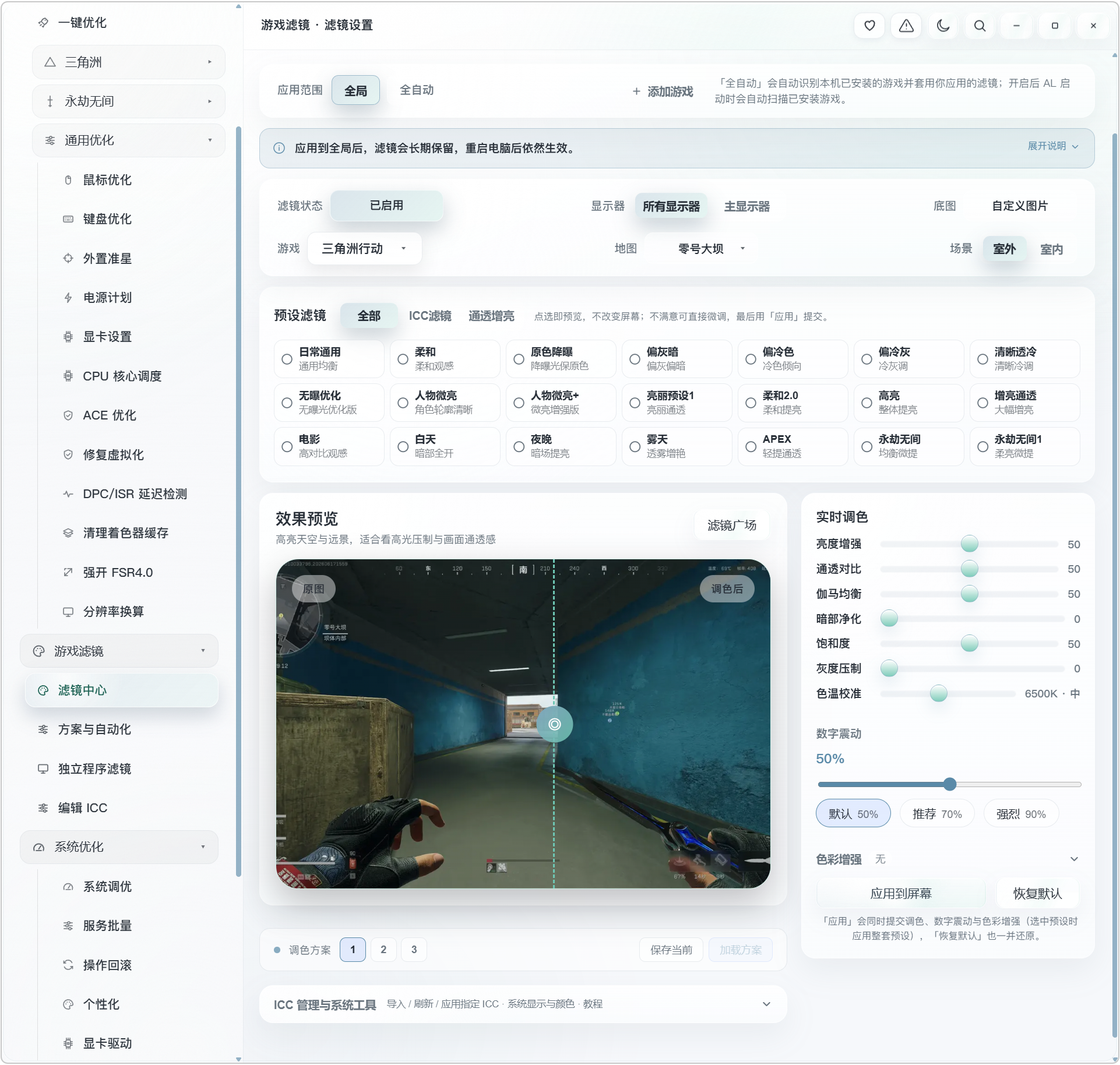Select the 全自动 scope tab
This screenshot has height=1065, width=1120.
tap(417, 90)
